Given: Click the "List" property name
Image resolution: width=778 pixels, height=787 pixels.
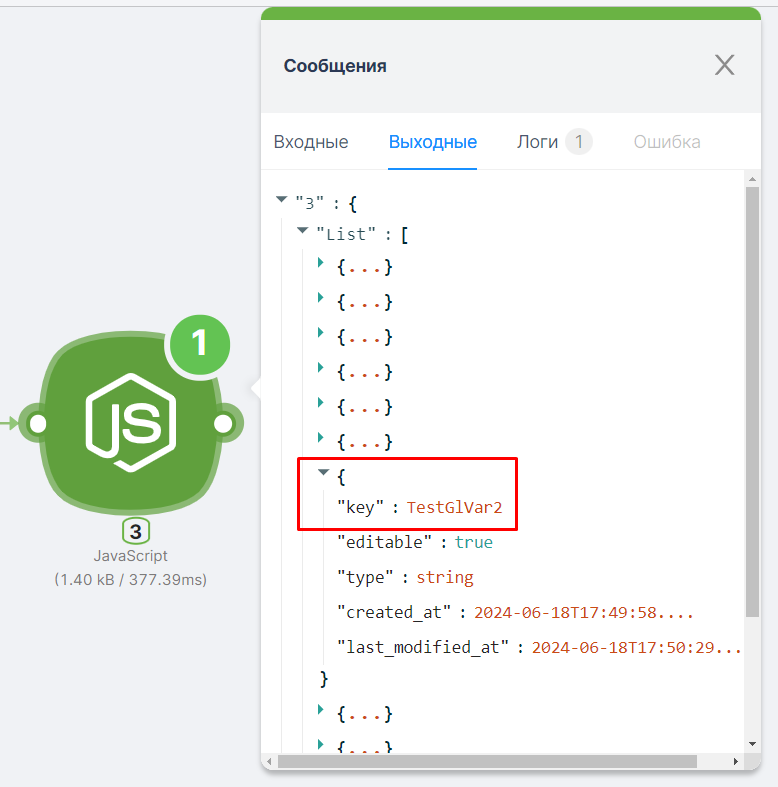Looking at the screenshot, I should pos(346,234).
